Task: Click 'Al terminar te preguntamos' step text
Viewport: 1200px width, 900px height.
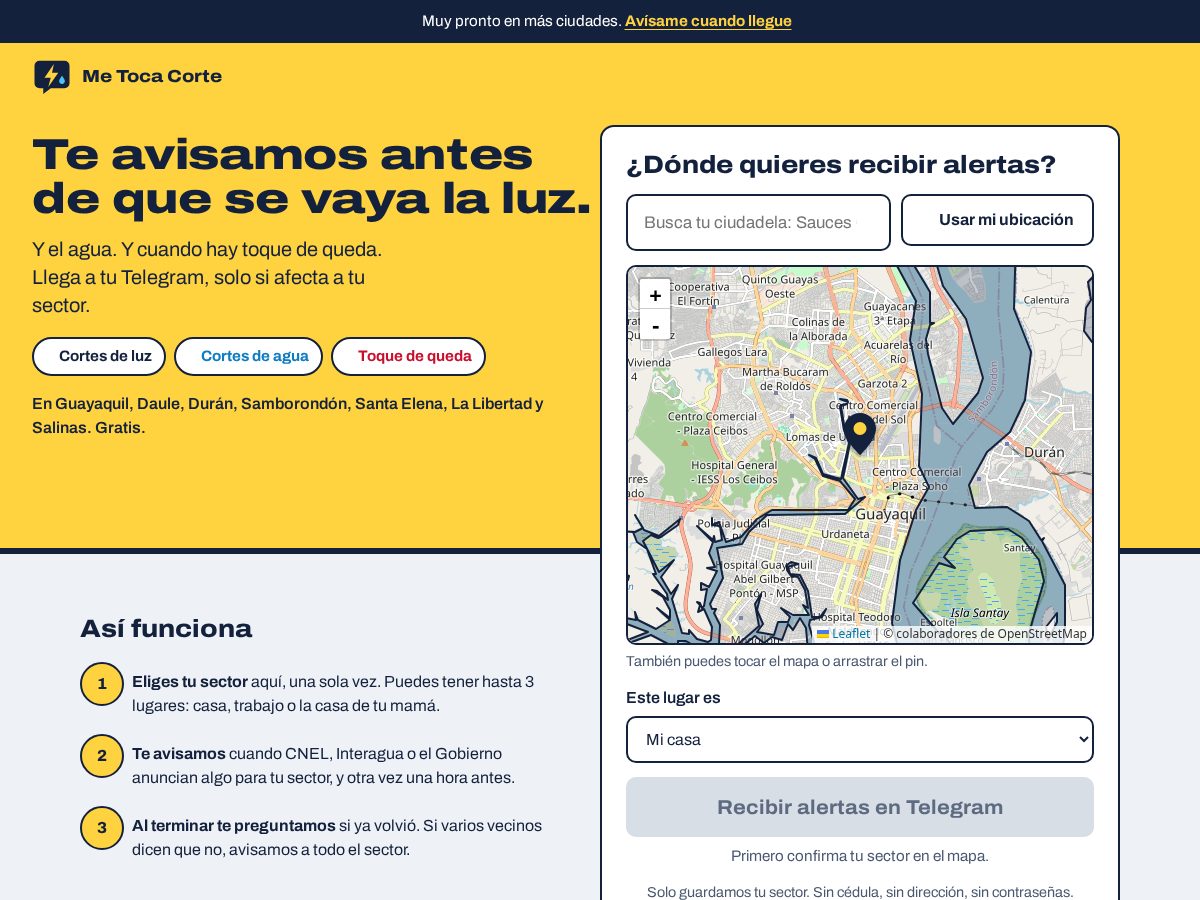Action: 234,826
